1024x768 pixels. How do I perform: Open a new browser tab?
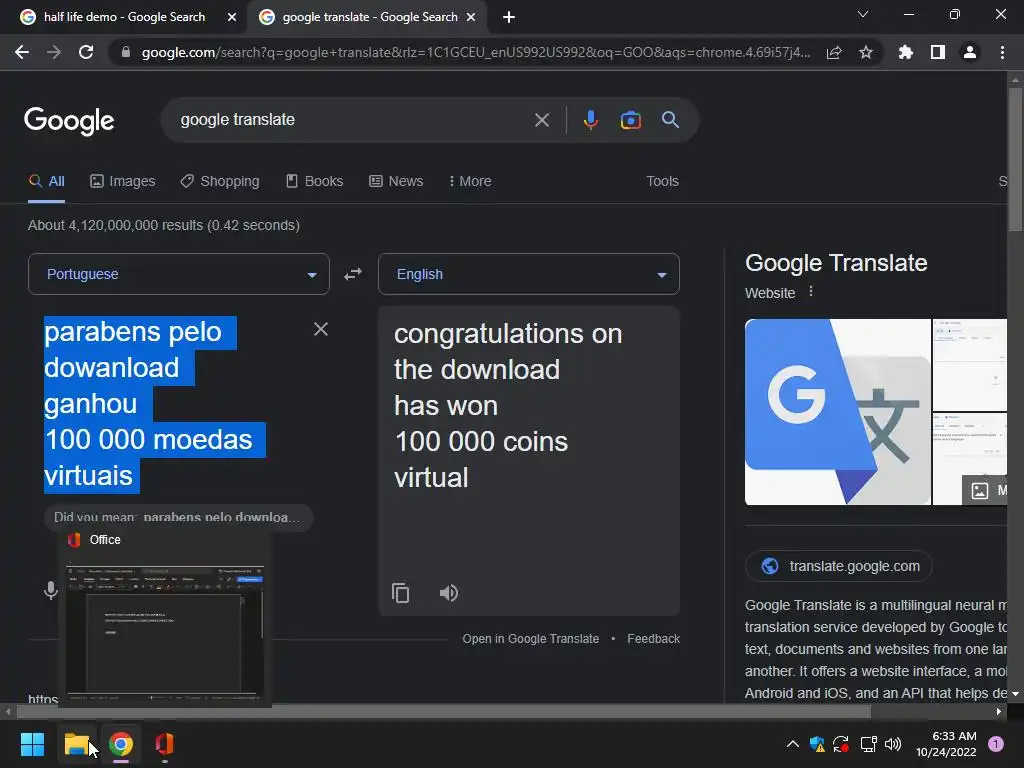509,17
